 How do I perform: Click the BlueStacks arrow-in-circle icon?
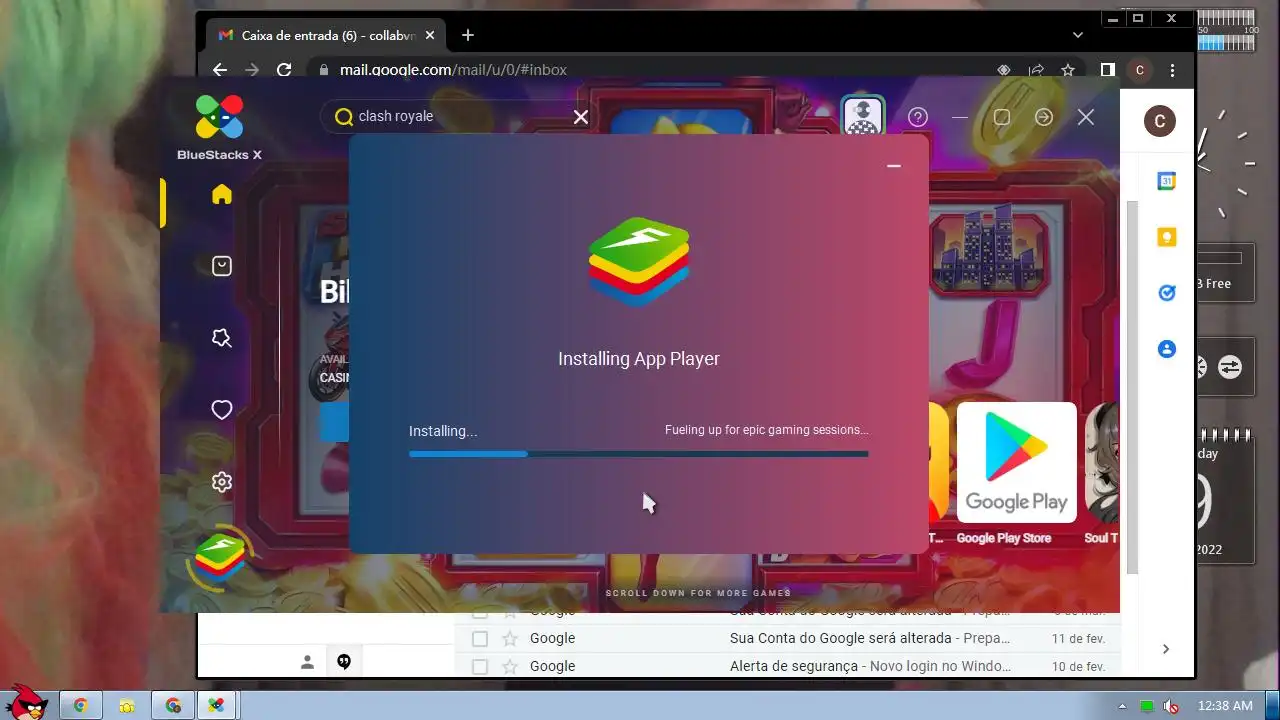click(1044, 117)
